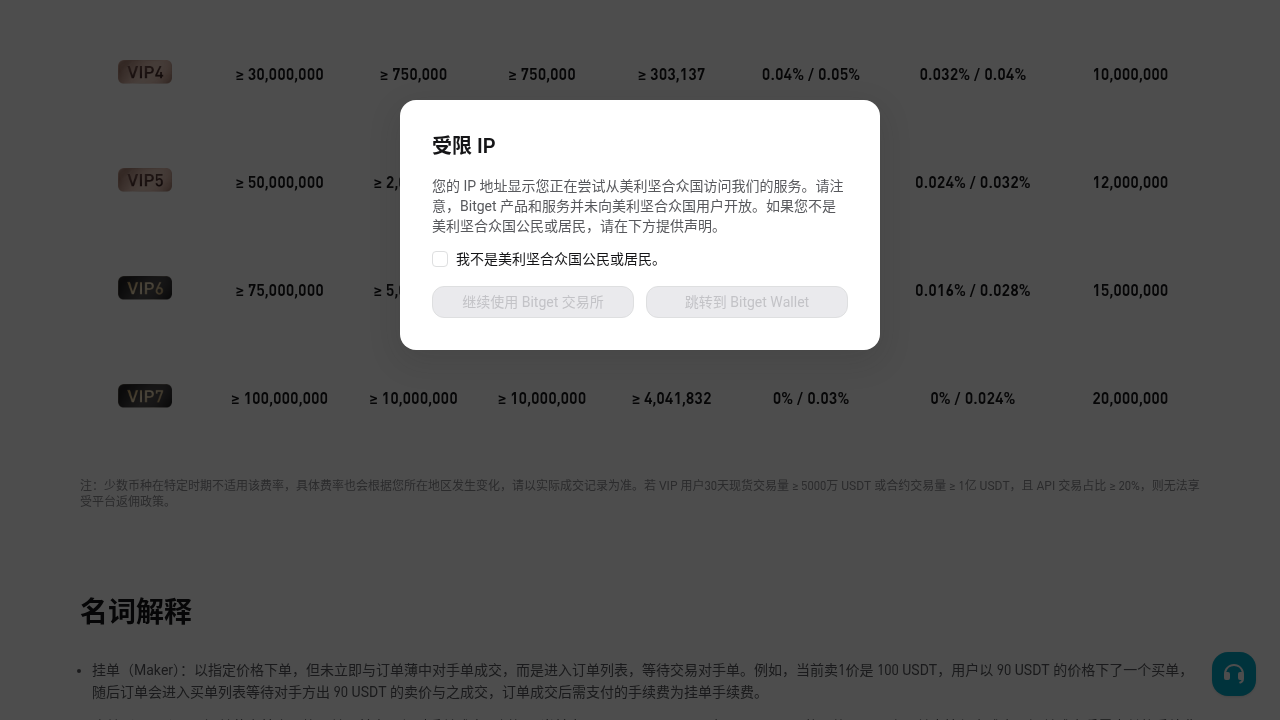Screen dimensions: 1280x720
Task: Click the 20,000,000 limit cell
Action: 1130,398
